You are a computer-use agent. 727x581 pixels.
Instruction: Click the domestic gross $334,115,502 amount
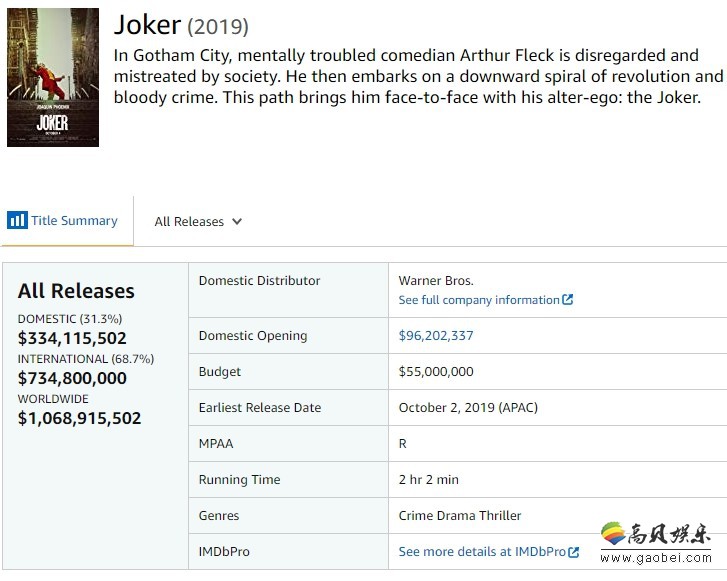(72, 338)
